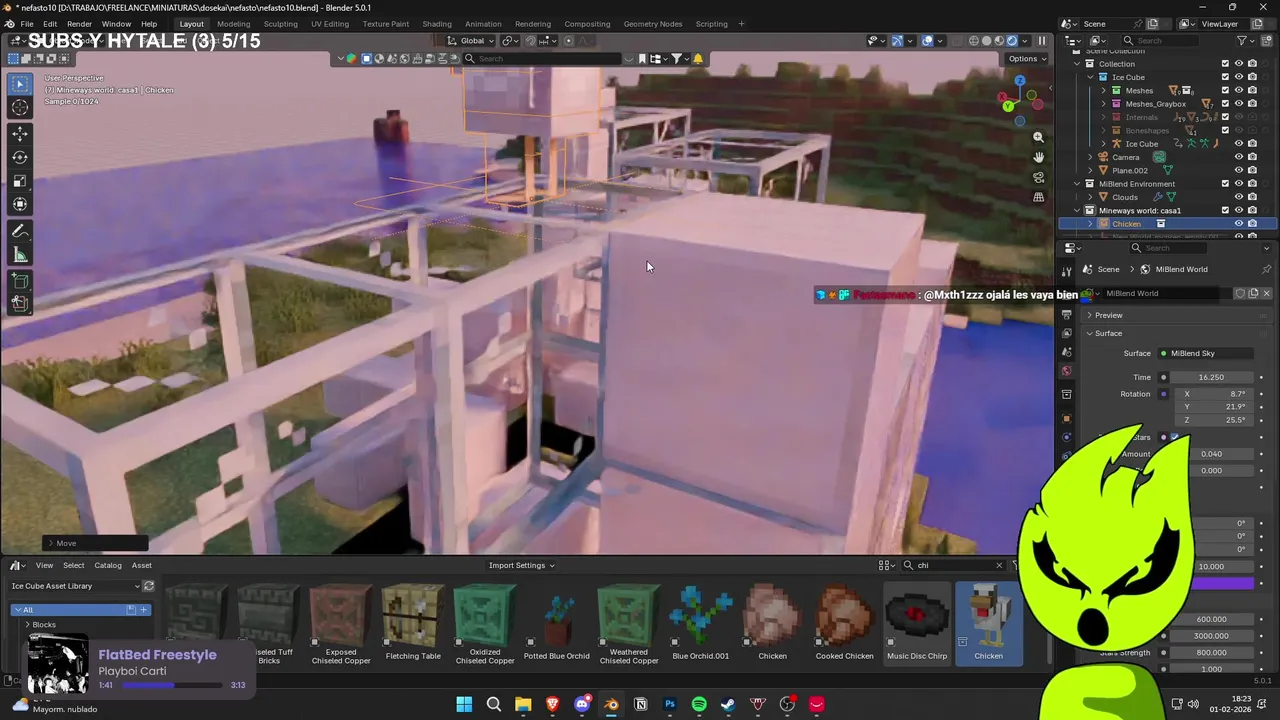Select the Move tool in viewport toolbar

pyautogui.click(x=20, y=133)
